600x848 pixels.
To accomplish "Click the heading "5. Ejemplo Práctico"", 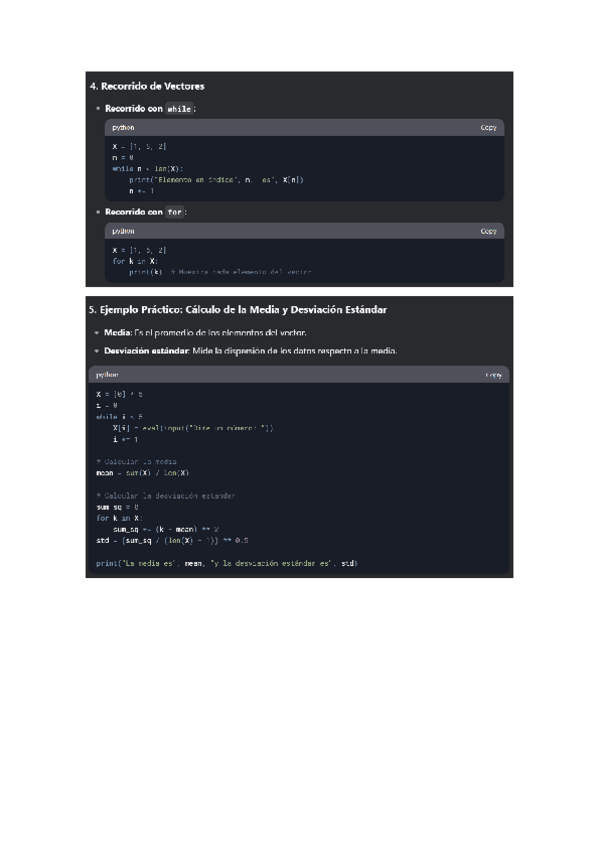I will click(x=238, y=310).
